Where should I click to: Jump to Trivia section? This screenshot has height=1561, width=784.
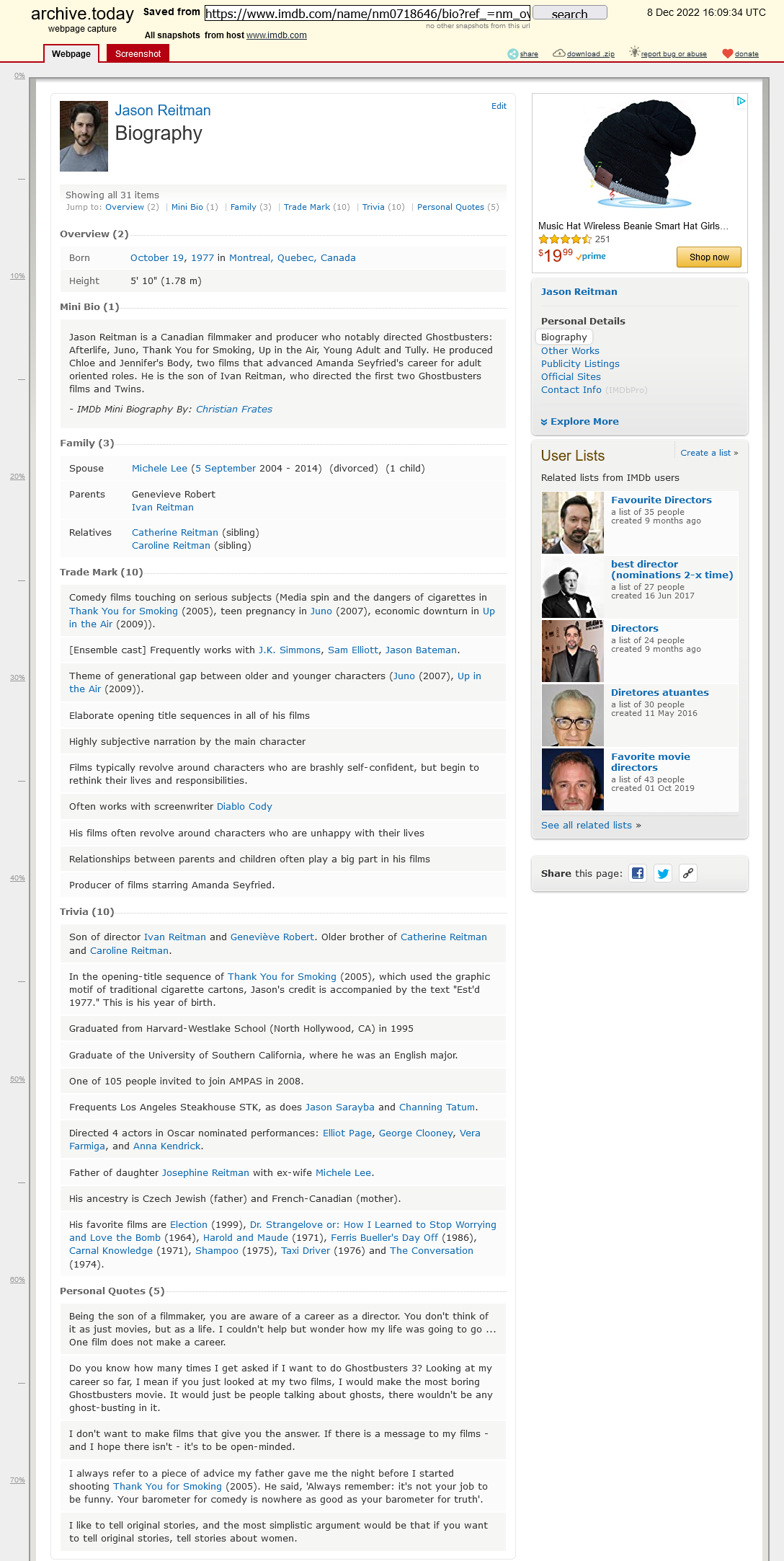coord(373,207)
